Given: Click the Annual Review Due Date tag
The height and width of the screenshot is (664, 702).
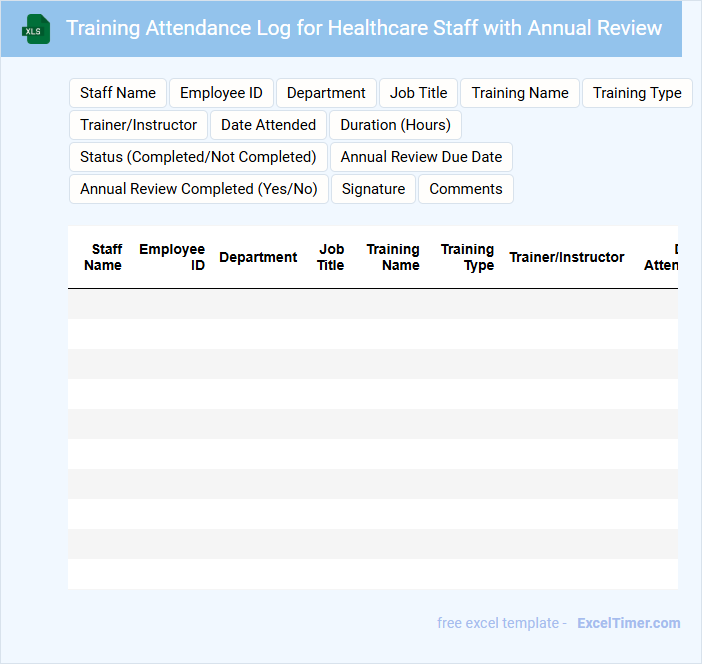Looking at the screenshot, I should (421, 157).
